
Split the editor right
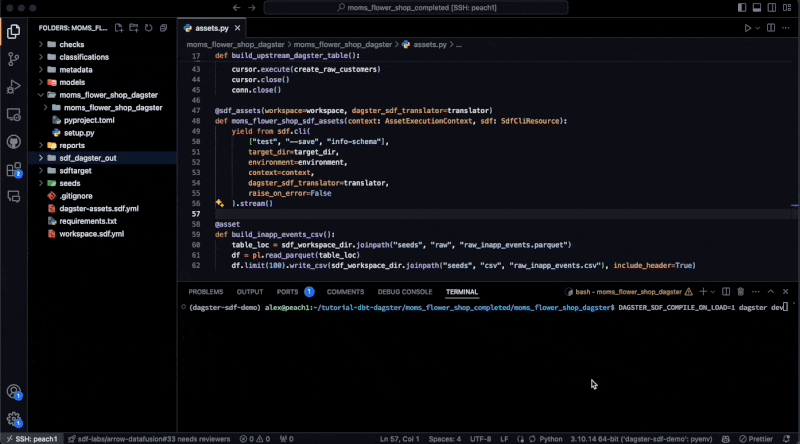pyautogui.click(x=771, y=28)
